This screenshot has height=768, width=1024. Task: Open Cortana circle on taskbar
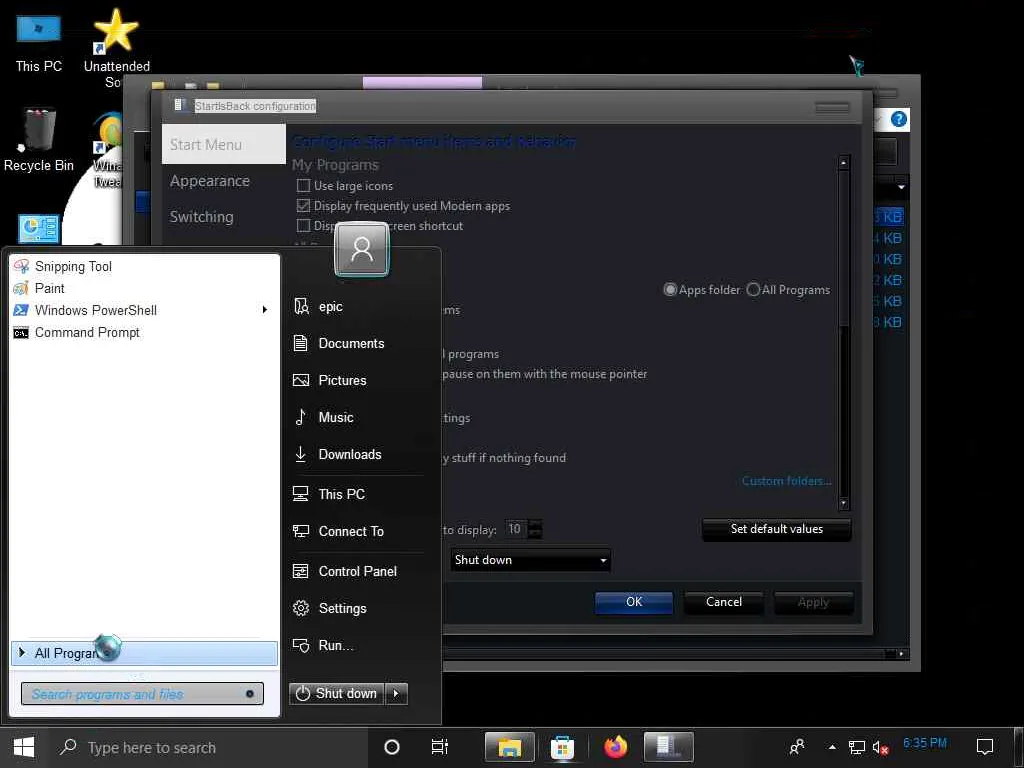pos(392,747)
